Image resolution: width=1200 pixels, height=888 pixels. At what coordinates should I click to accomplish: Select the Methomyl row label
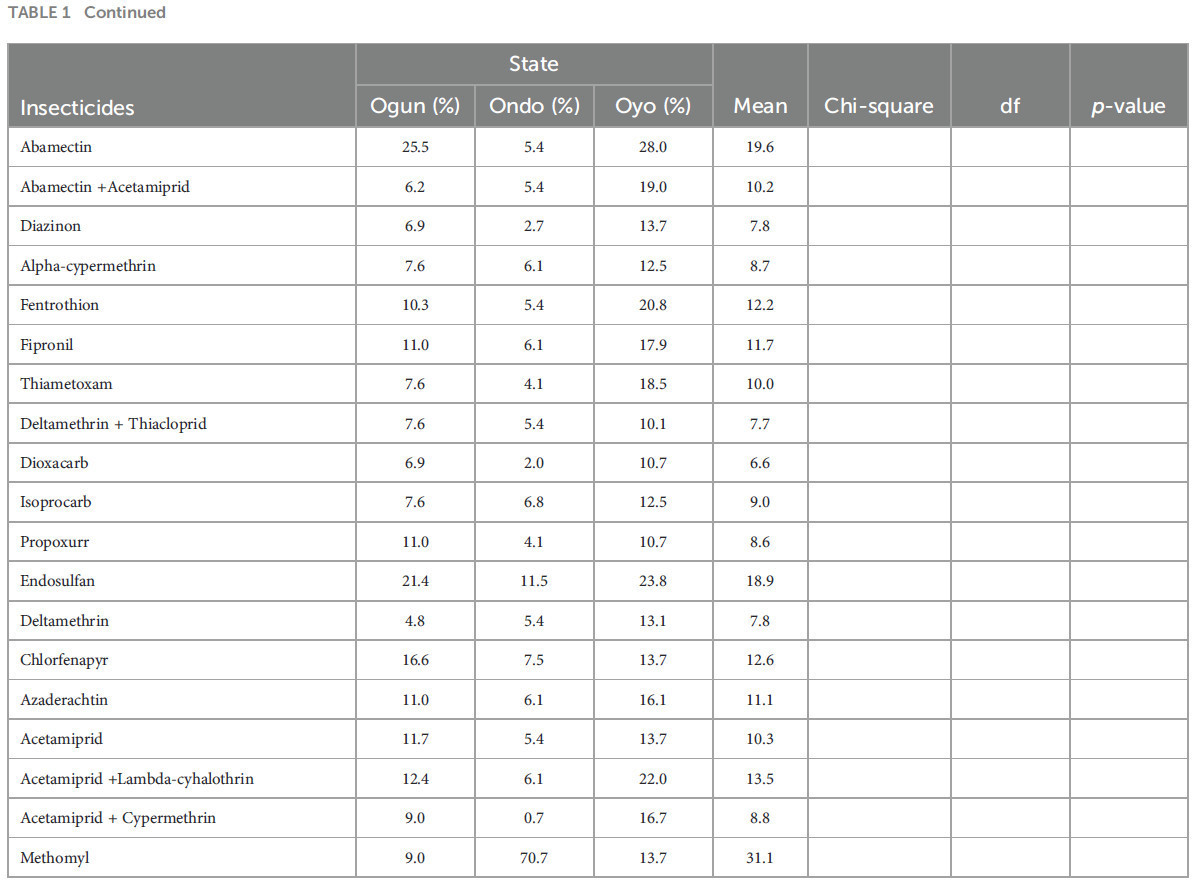[x=53, y=858]
